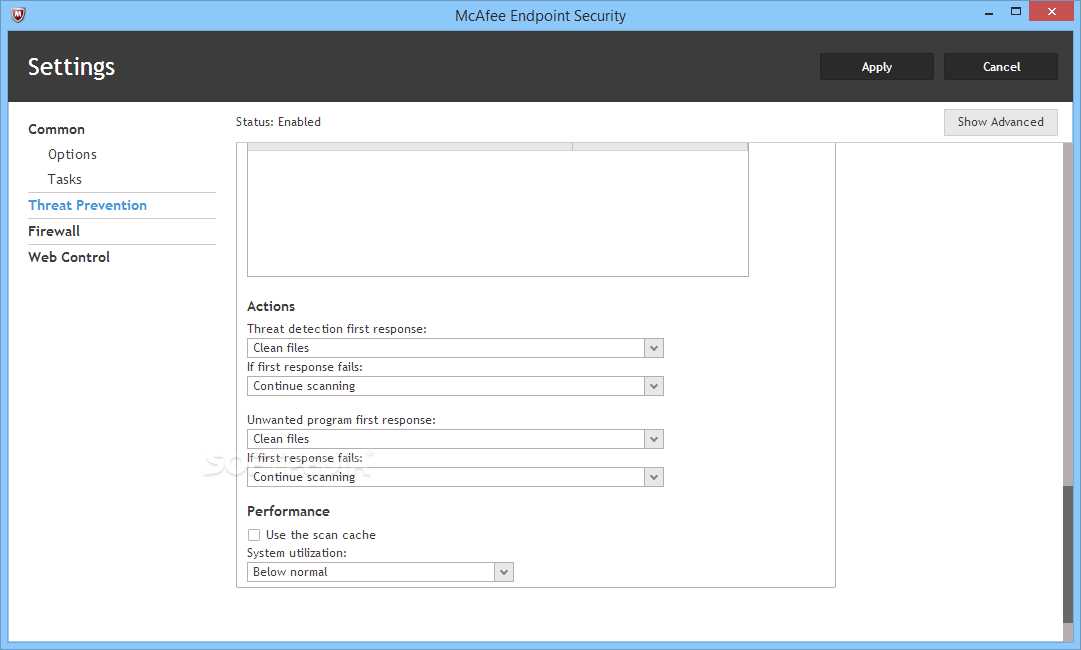Open the Common section

[57, 130]
